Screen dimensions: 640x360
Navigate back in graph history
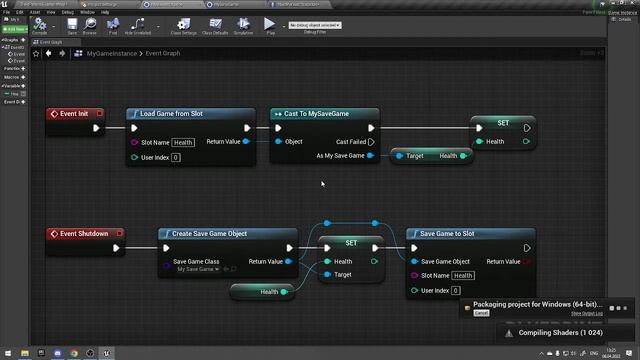tap(49, 53)
